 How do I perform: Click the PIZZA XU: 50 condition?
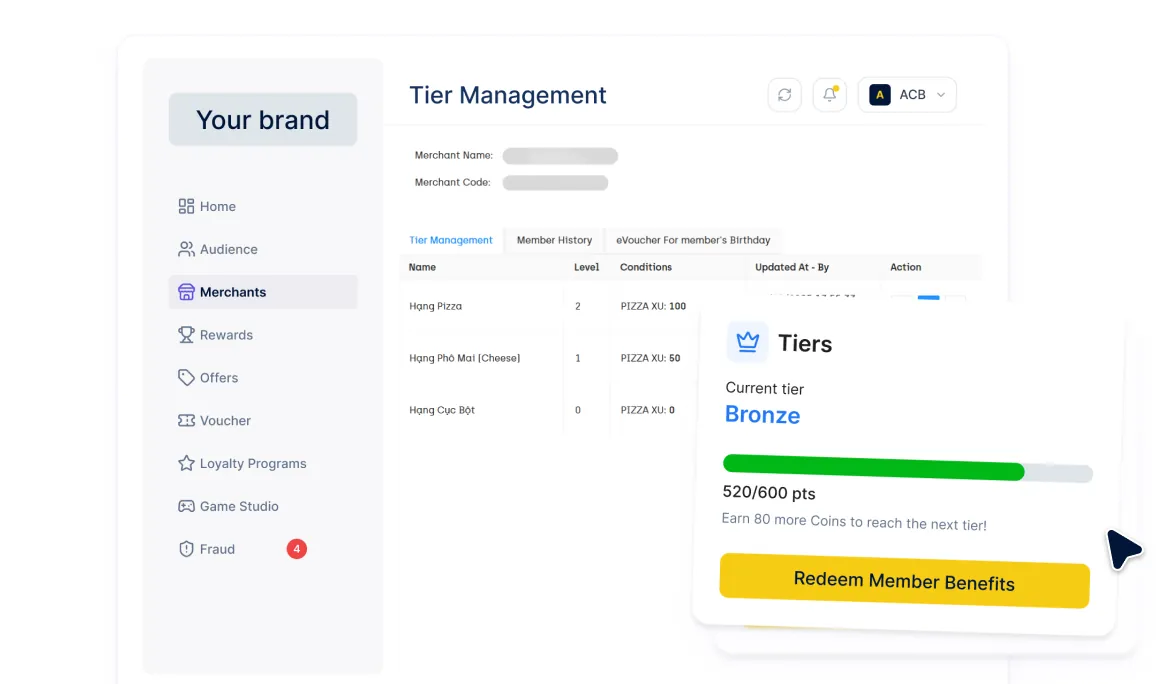[650, 358]
